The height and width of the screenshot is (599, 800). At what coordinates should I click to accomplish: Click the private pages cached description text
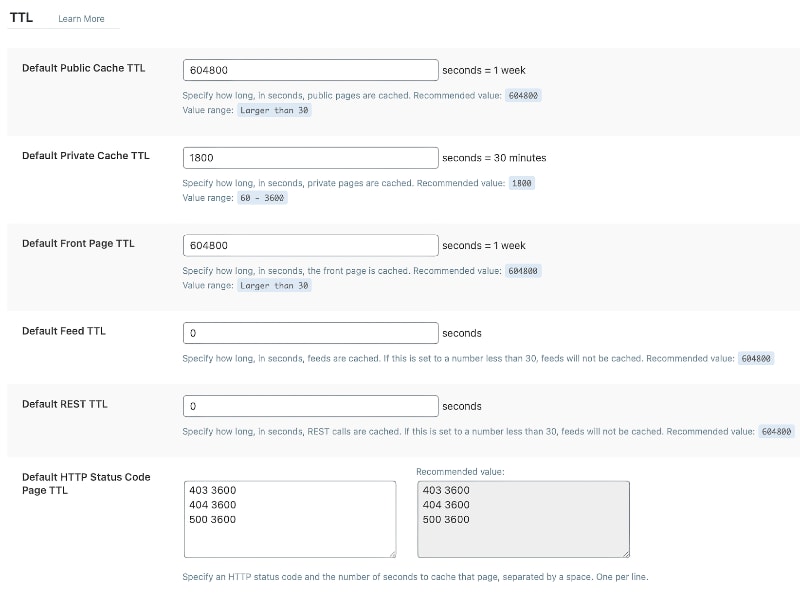click(x=298, y=183)
